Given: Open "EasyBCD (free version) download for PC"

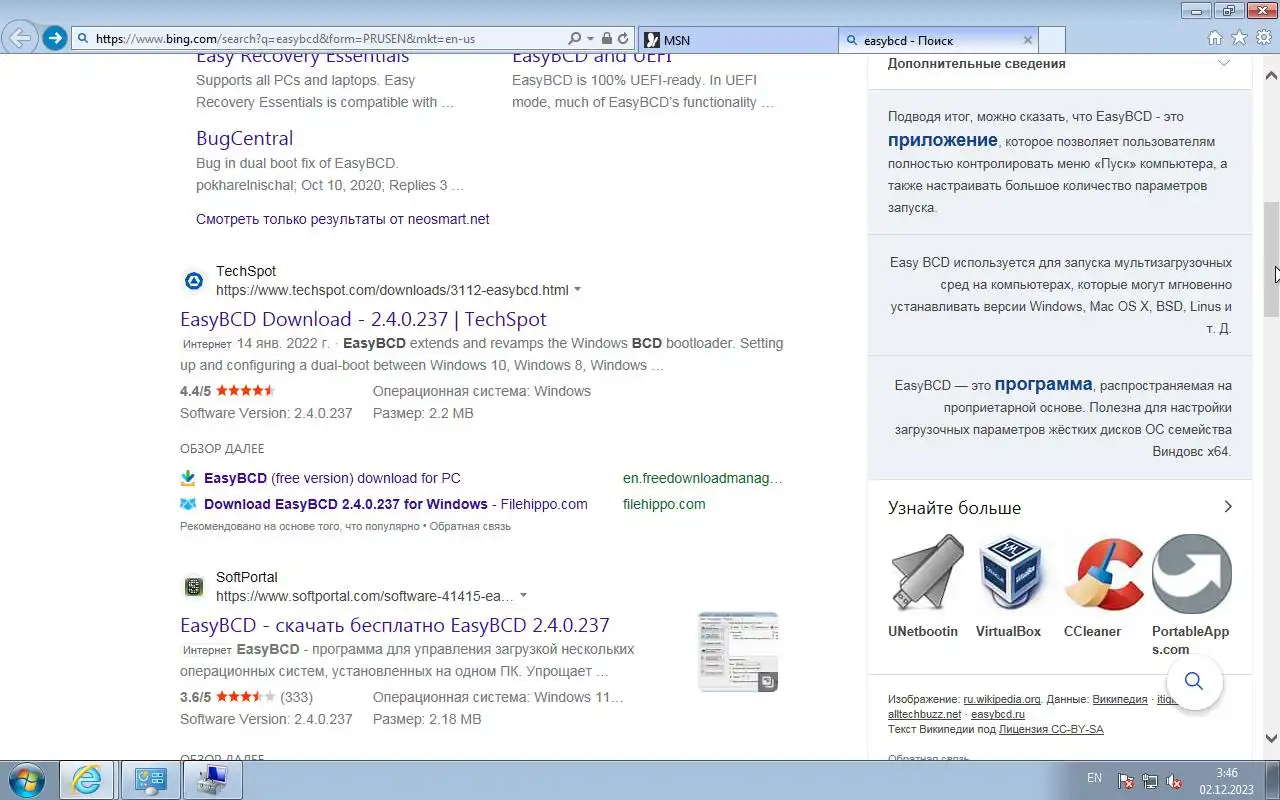Looking at the screenshot, I should tap(332, 478).
